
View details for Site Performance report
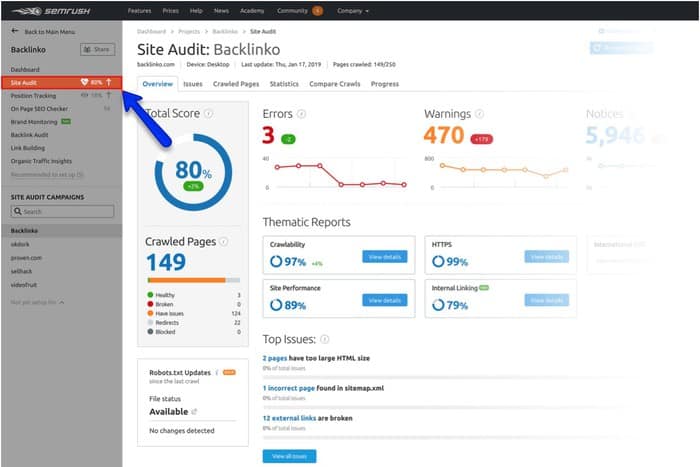point(385,300)
